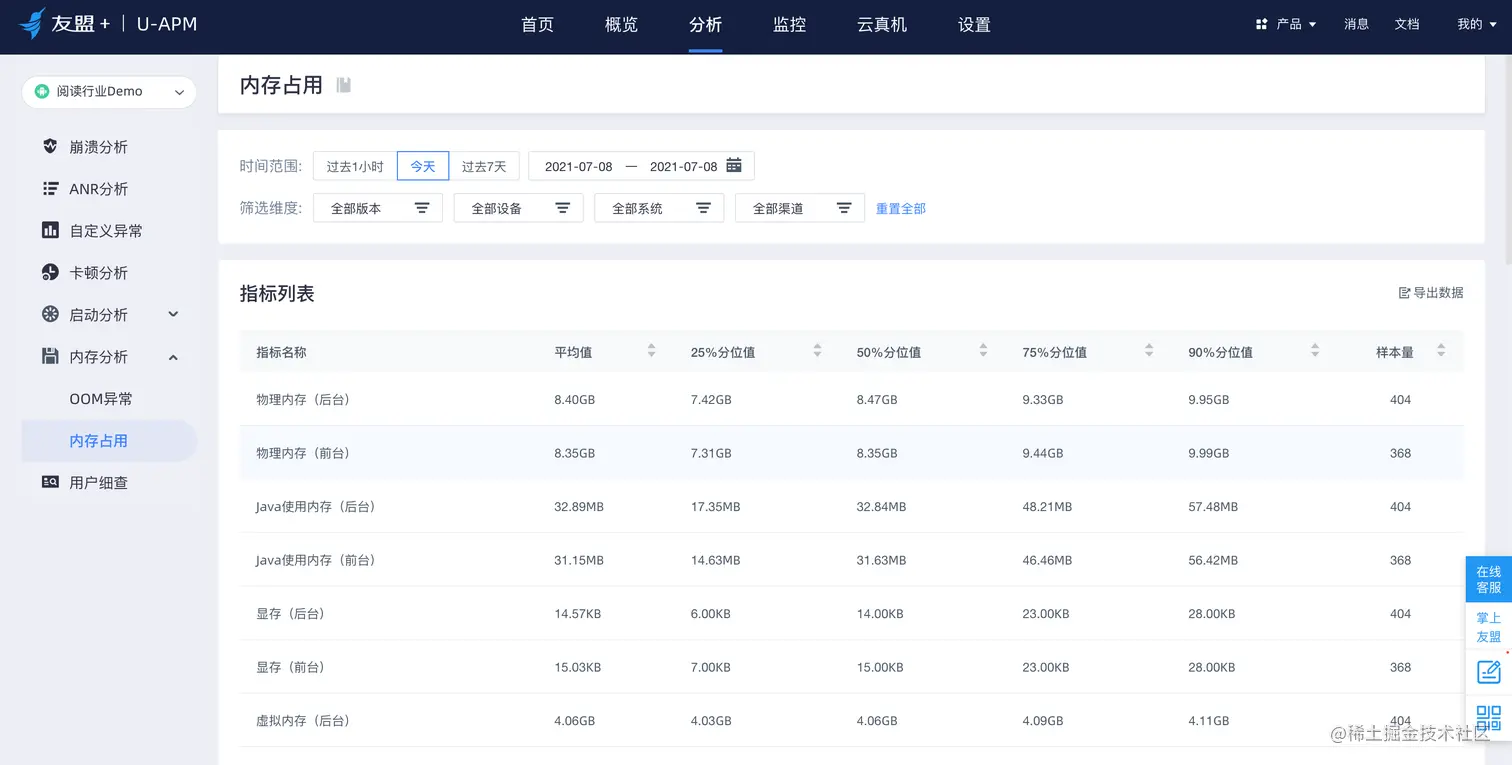Open the 产品 dropdown menu
The height and width of the screenshot is (765, 1512).
click(1286, 24)
